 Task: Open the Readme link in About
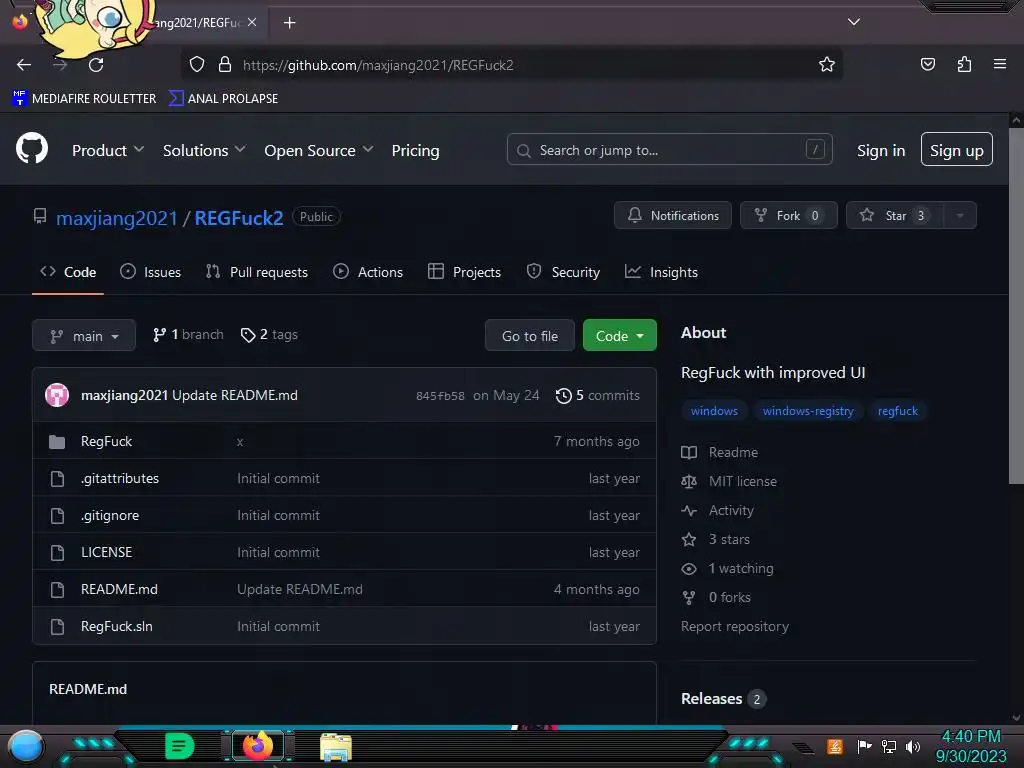(720, 452)
